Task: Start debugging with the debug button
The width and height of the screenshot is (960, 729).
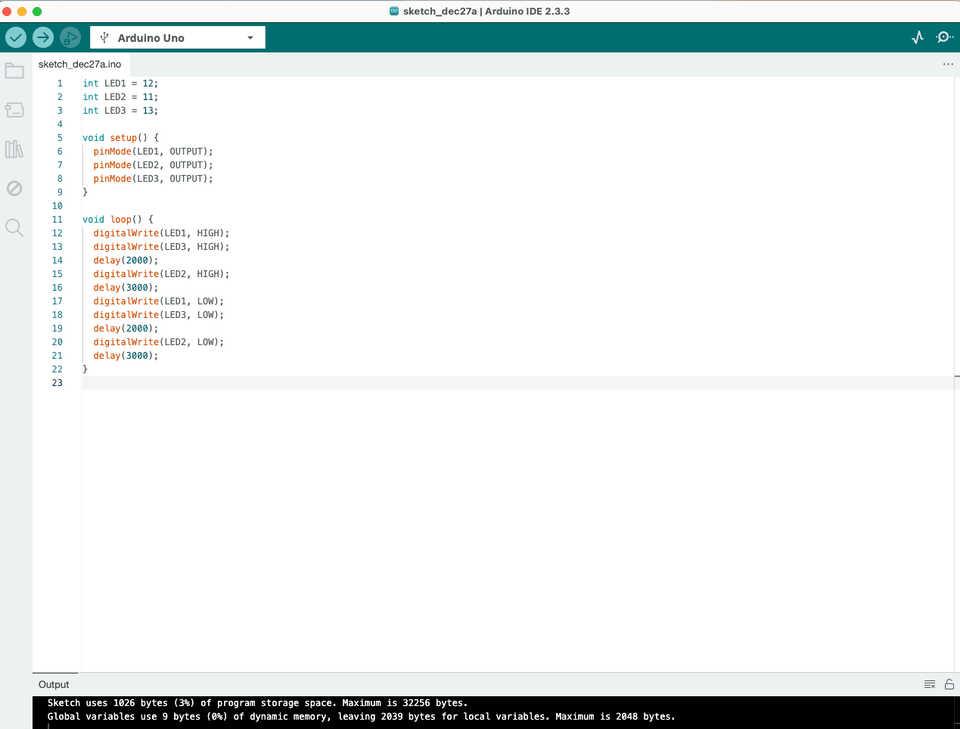Action: pyautogui.click(x=70, y=37)
